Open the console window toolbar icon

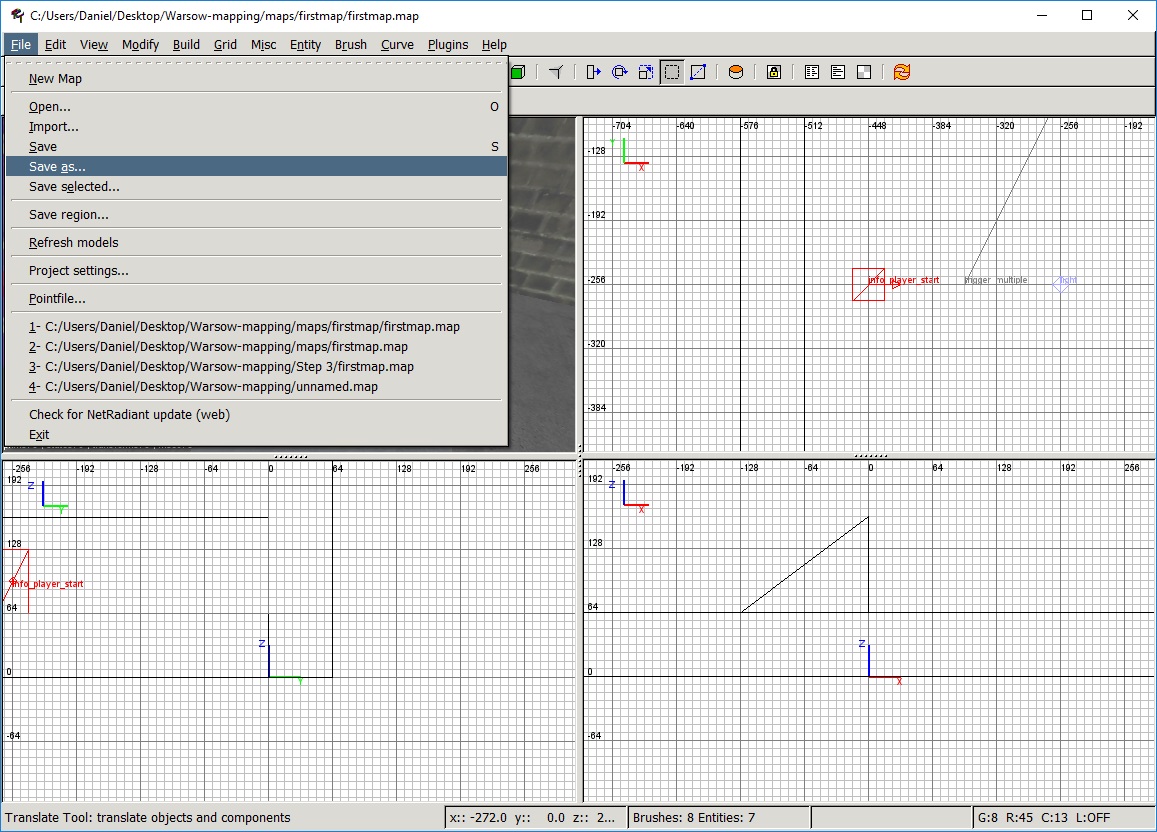(x=836, y=71)
